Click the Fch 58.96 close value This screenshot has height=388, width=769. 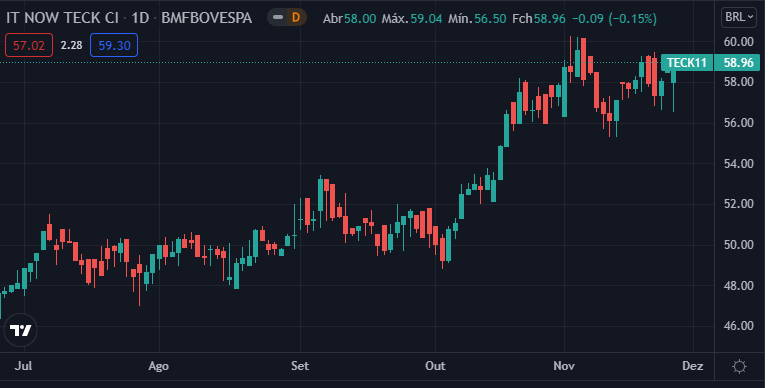click(x=539, y=19)
